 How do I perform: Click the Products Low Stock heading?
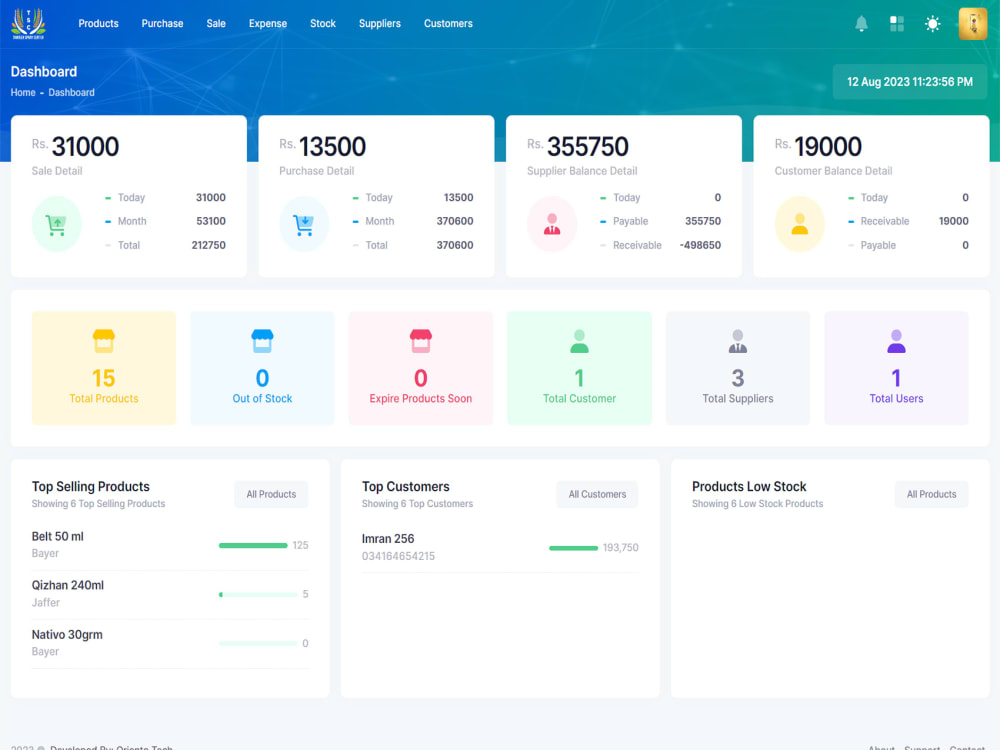tap(749, 487)
